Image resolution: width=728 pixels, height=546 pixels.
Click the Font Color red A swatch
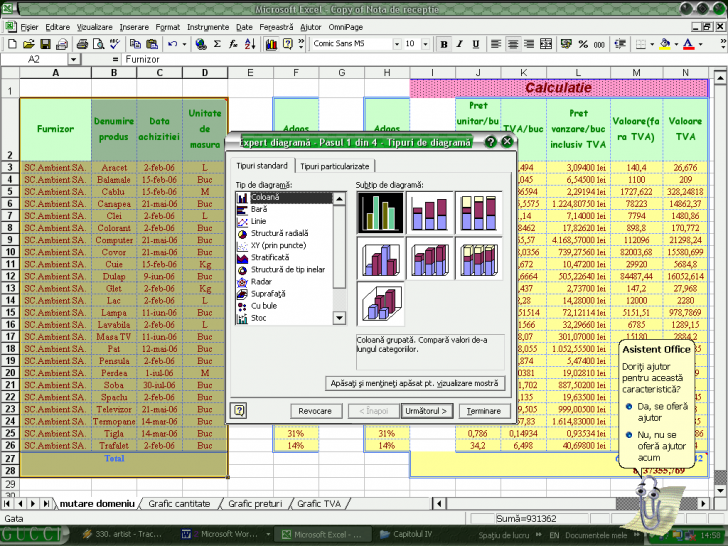pos(689,44)
